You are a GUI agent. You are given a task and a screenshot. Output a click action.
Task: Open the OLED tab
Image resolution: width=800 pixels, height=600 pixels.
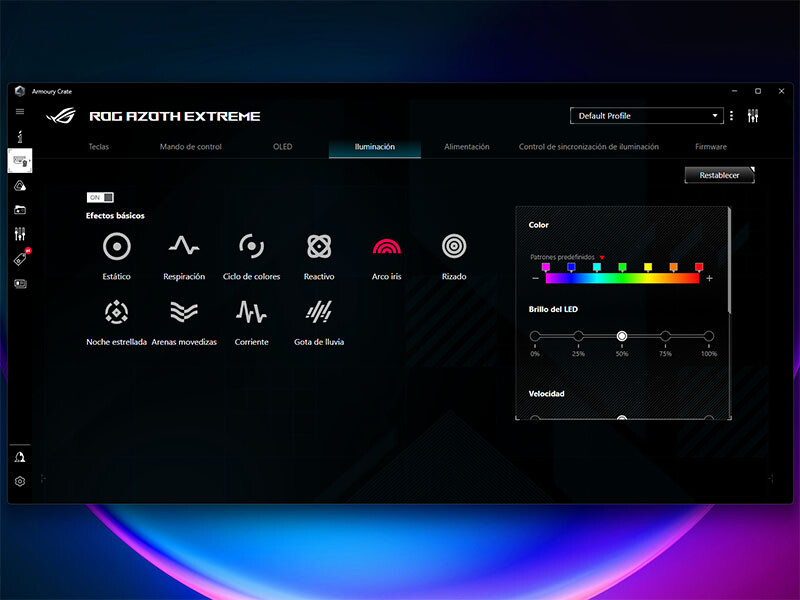[x=283, y=147]
